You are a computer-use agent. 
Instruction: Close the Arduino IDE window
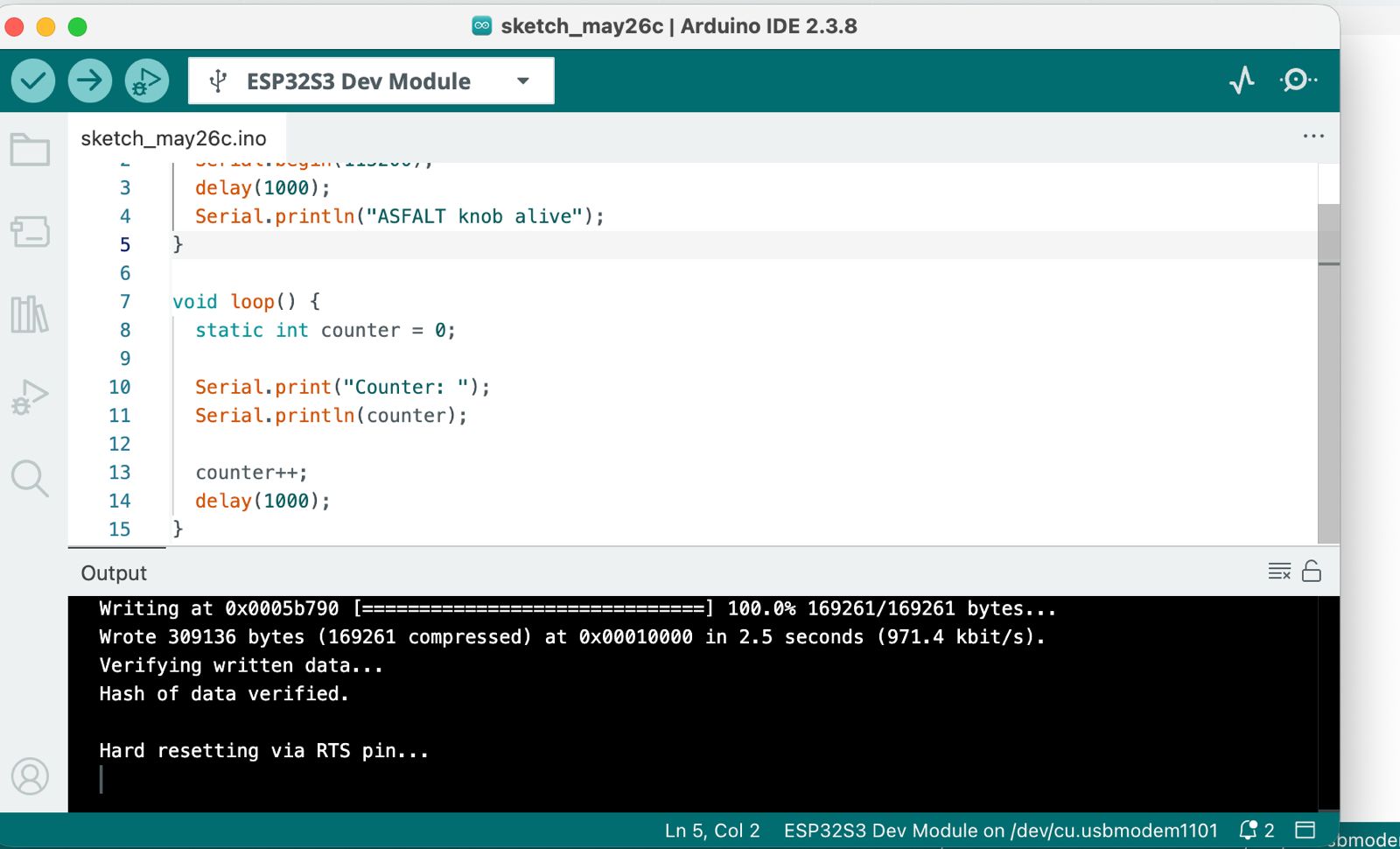pos(15,27)
